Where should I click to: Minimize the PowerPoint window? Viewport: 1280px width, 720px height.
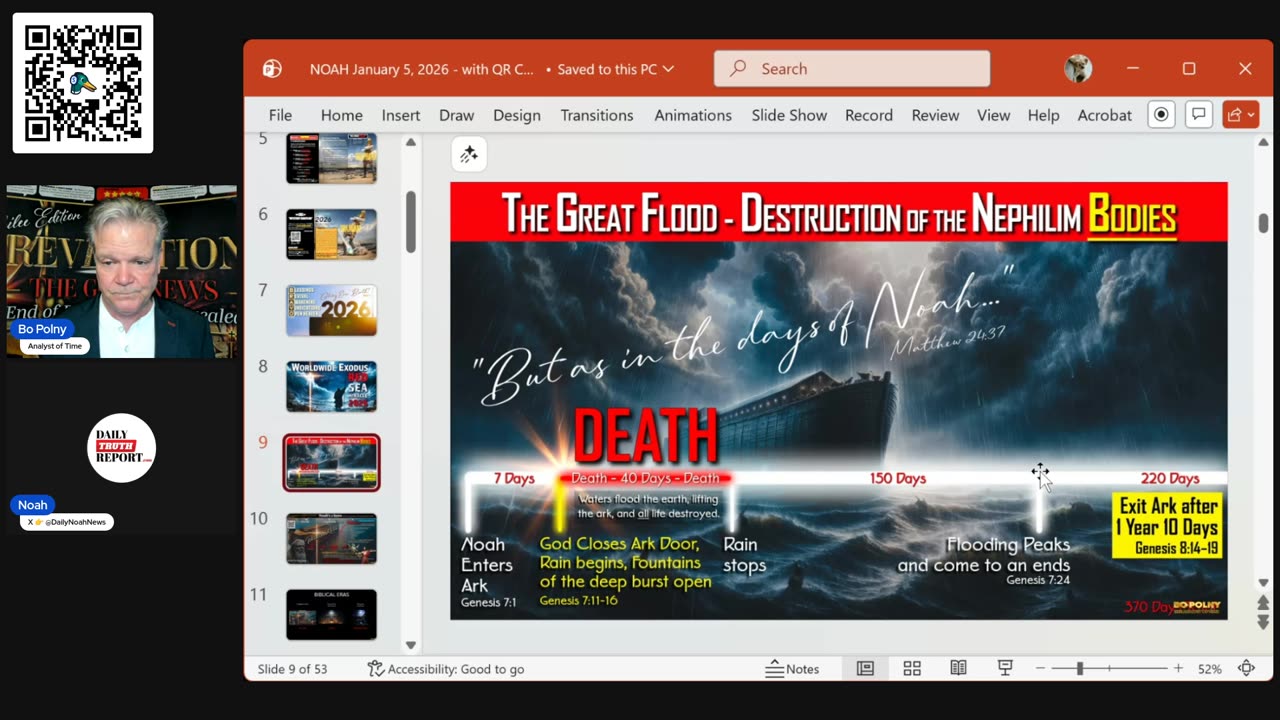(x=1133, y=69)
